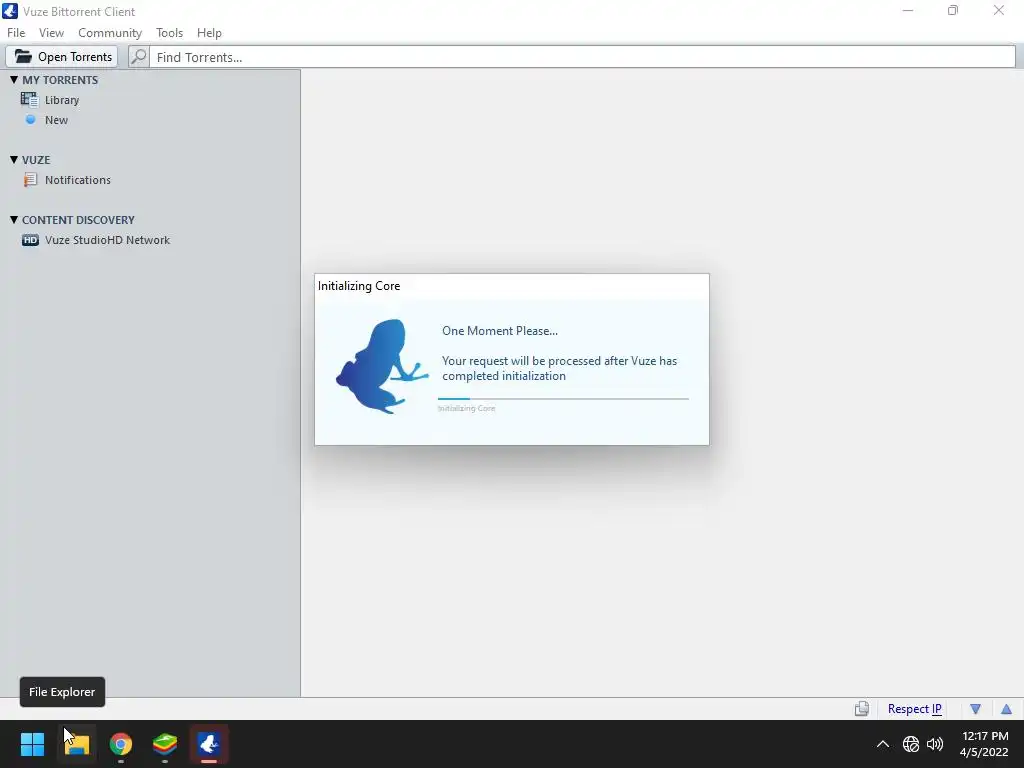Select Library in the sidebar
The height and width of the screenshot is (768, 1024).
tap(62, 100)
